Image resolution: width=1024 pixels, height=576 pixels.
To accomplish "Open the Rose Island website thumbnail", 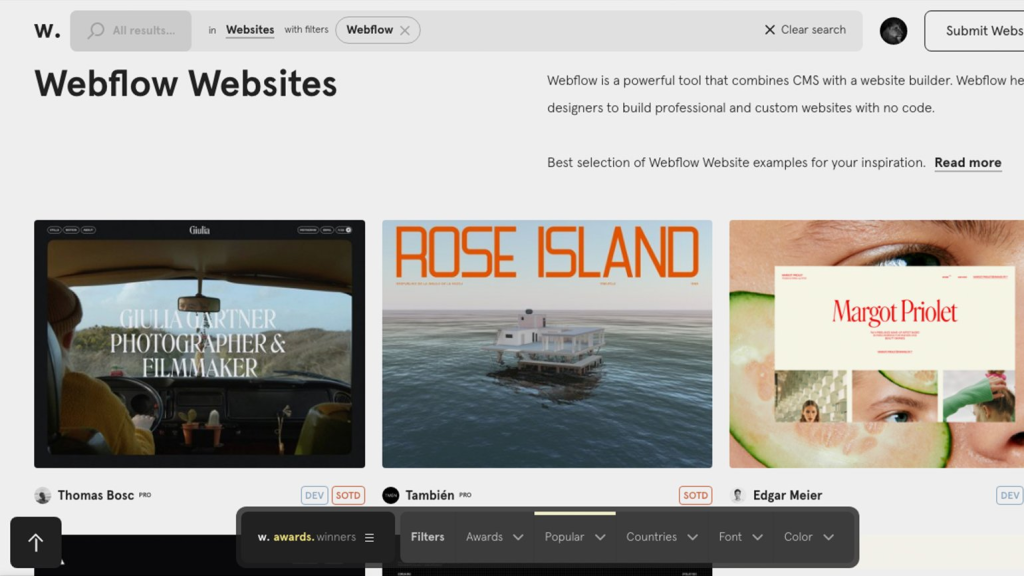I will coord(547,344).
